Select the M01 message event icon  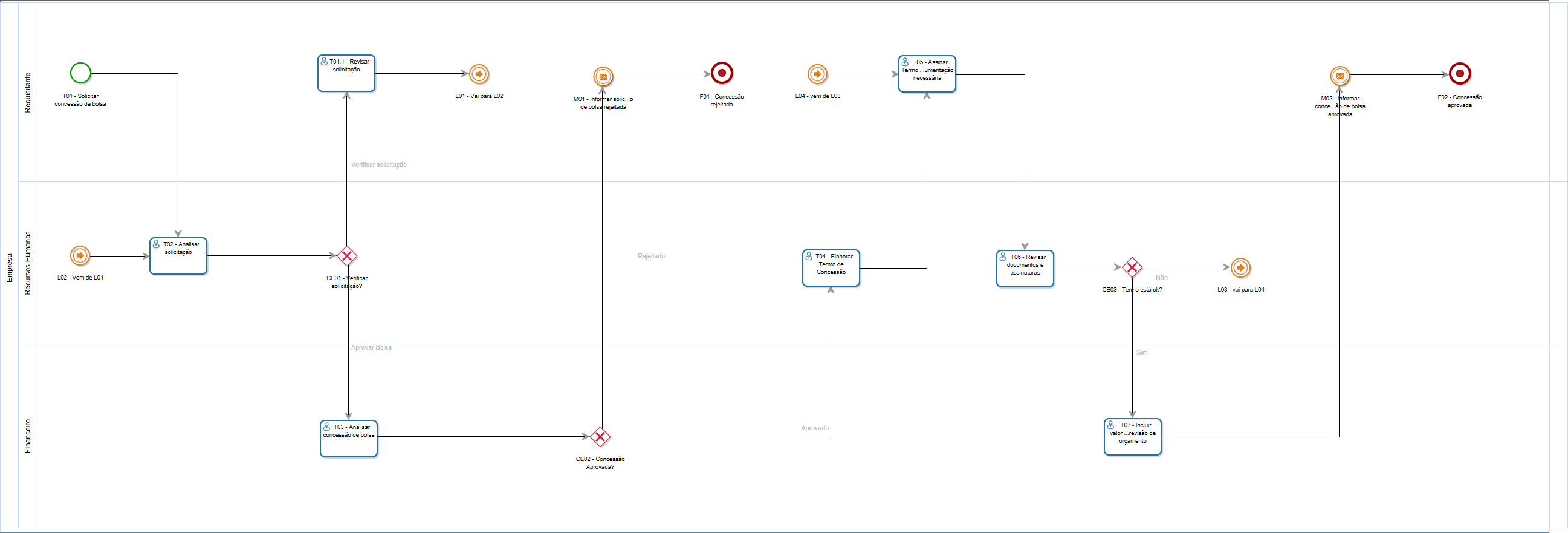603,77
